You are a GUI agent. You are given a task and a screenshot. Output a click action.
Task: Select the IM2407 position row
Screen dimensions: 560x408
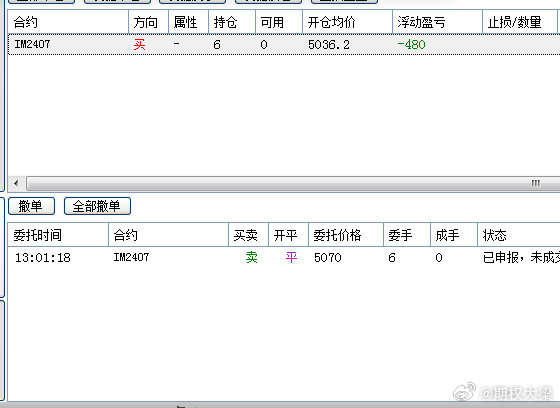click(284, 45)
